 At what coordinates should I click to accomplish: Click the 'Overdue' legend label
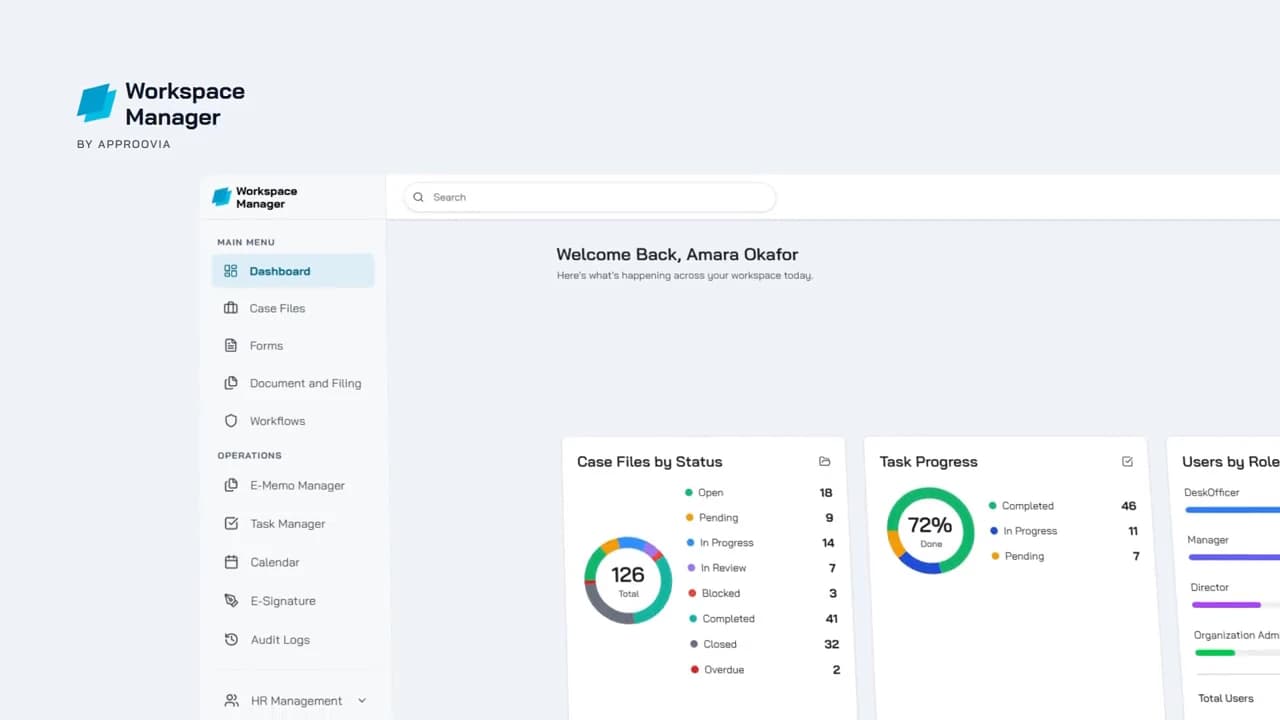[724, 670]
